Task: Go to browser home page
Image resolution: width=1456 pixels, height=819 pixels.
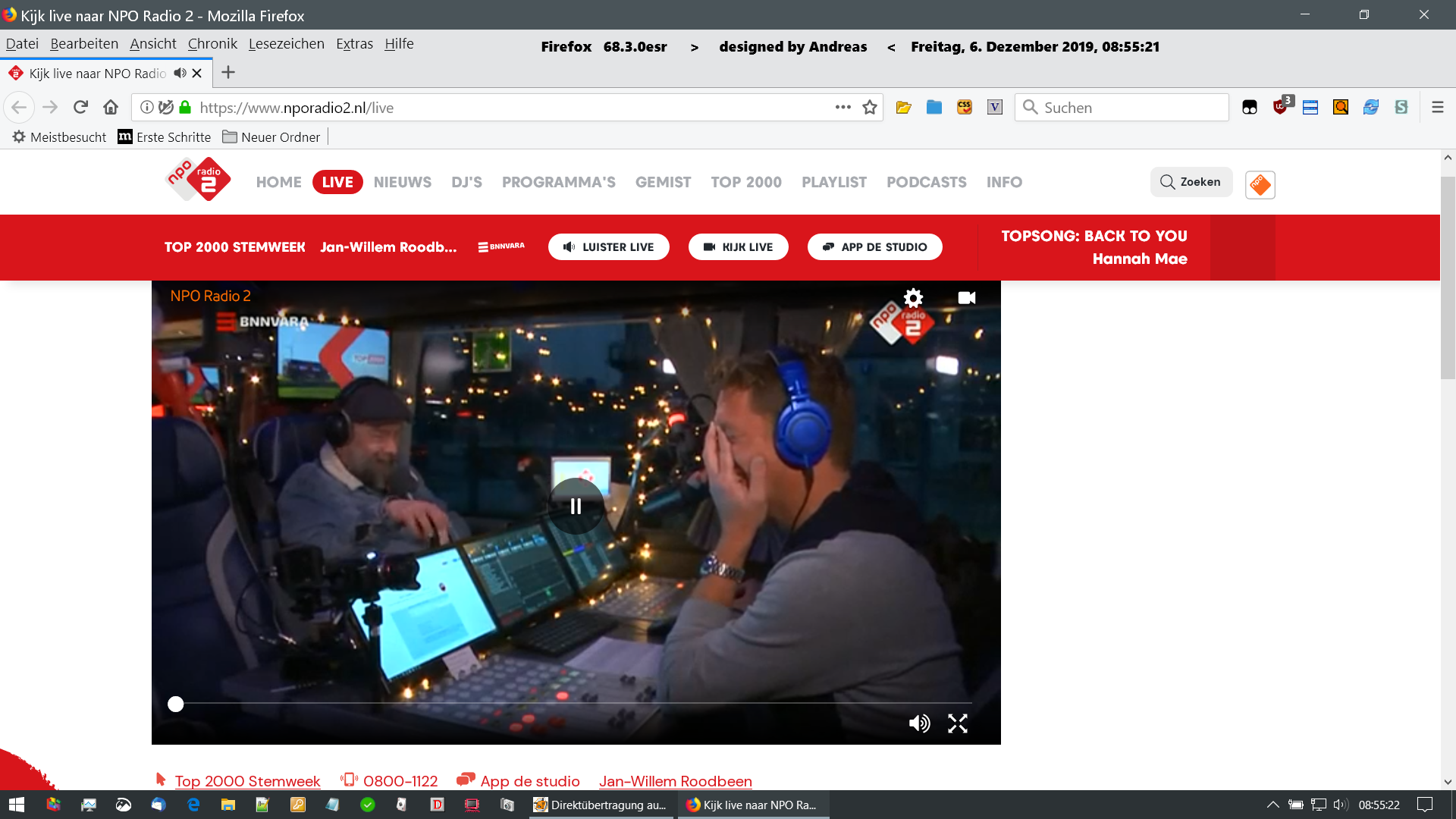Action: point(111,108)
